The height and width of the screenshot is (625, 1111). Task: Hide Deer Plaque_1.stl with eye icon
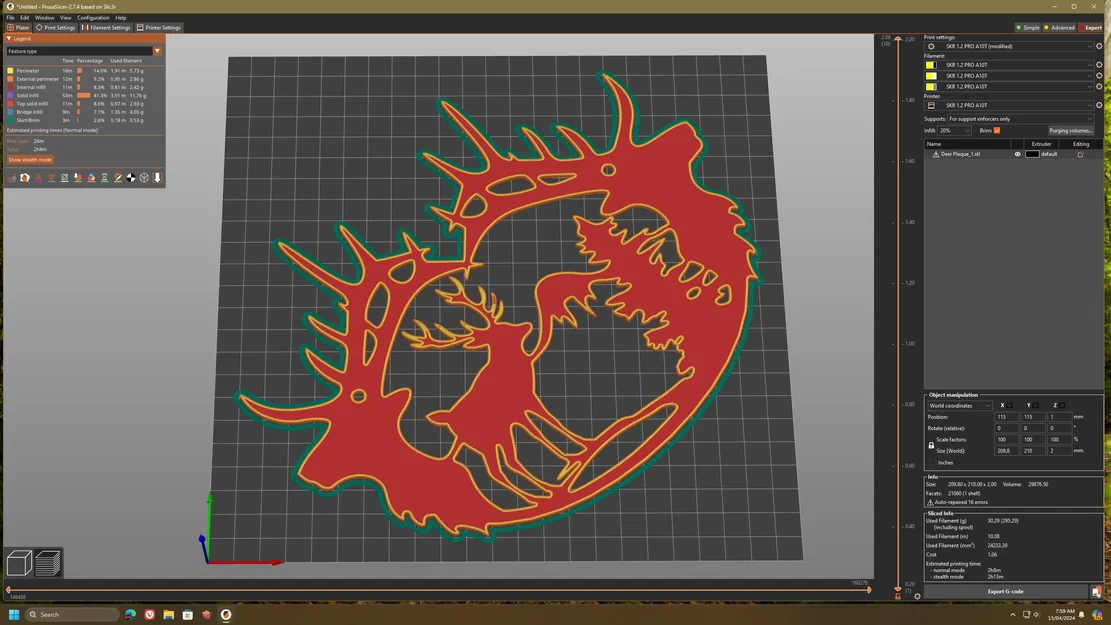coord(1017,154)
